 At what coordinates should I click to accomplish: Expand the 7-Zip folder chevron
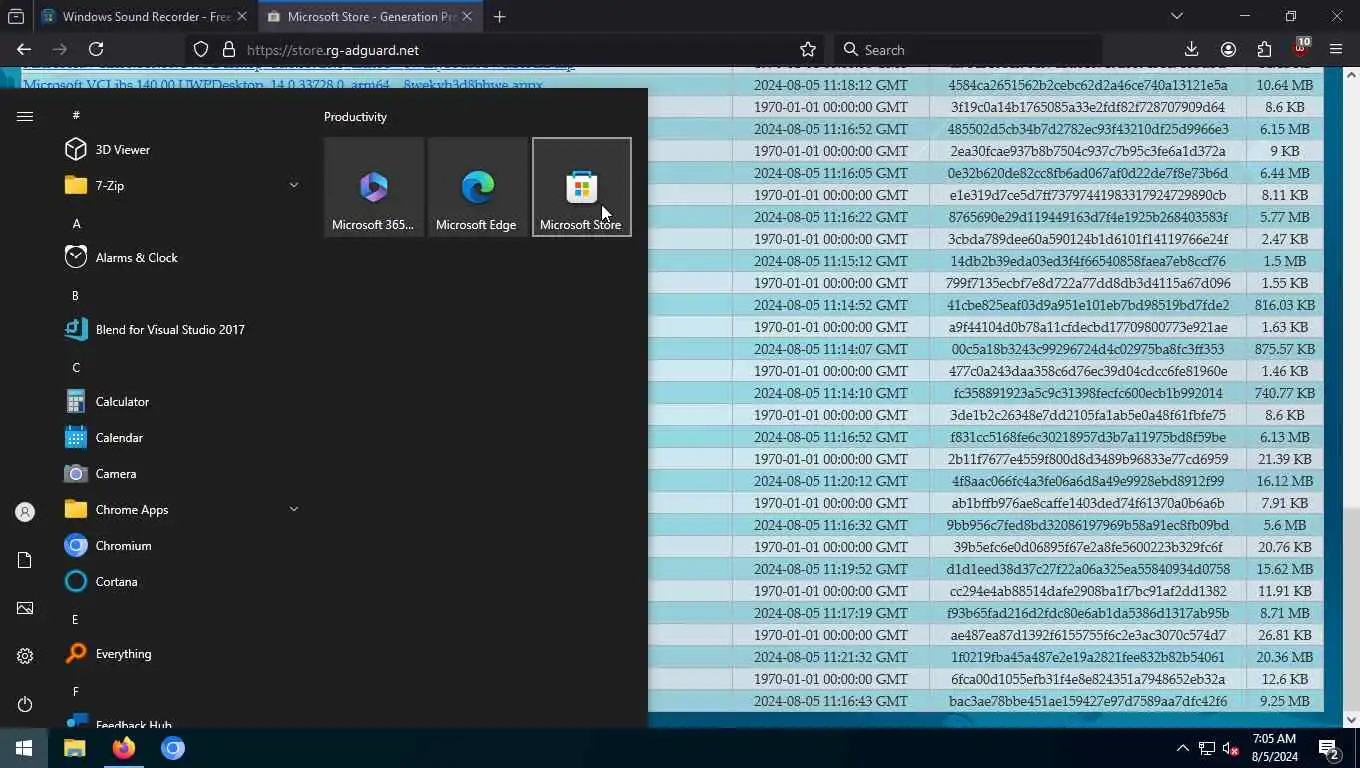pos(293,185)
